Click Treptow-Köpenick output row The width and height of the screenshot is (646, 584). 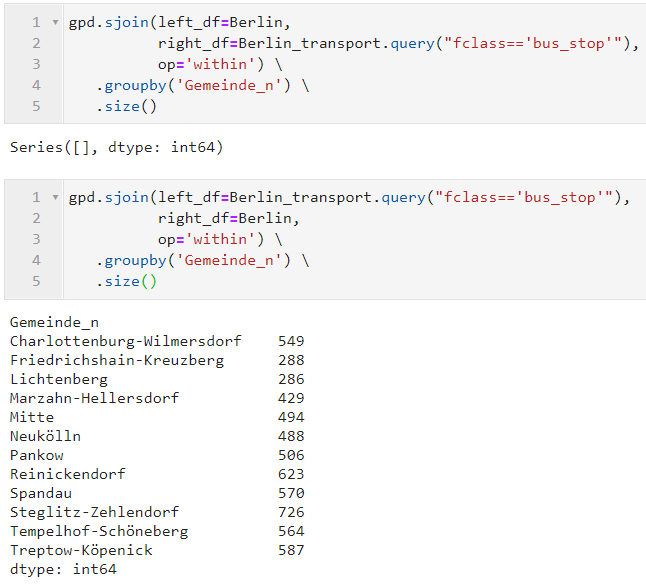81,550
